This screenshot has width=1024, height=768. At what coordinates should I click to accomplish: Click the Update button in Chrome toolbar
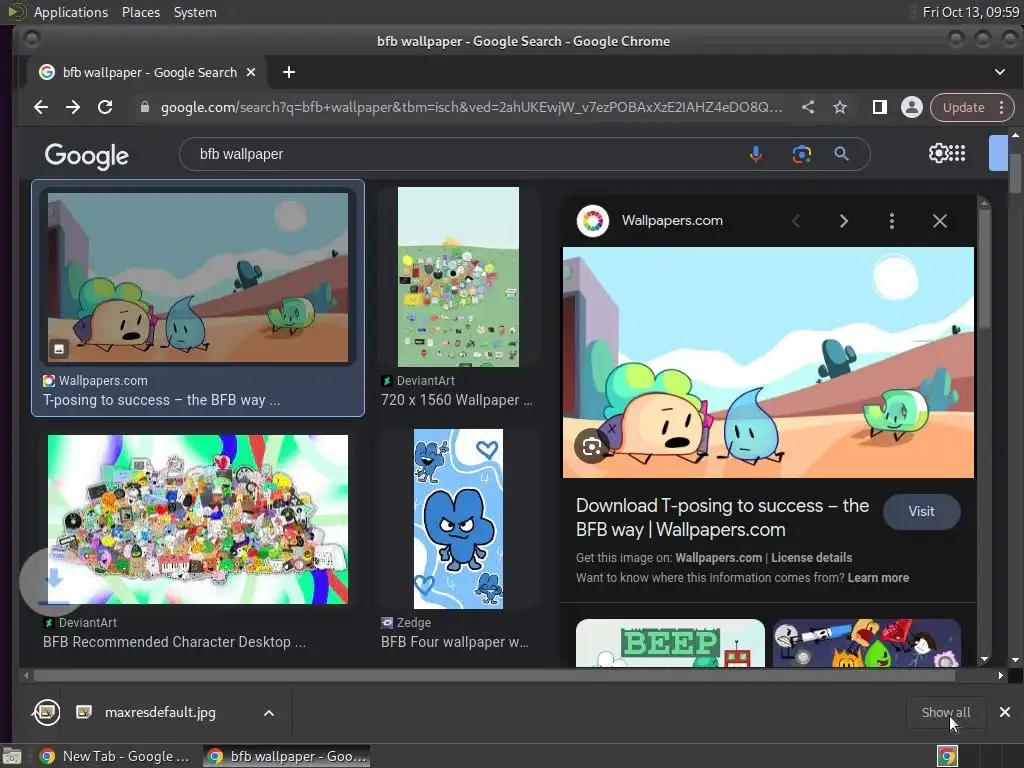(x=963, y=107)
